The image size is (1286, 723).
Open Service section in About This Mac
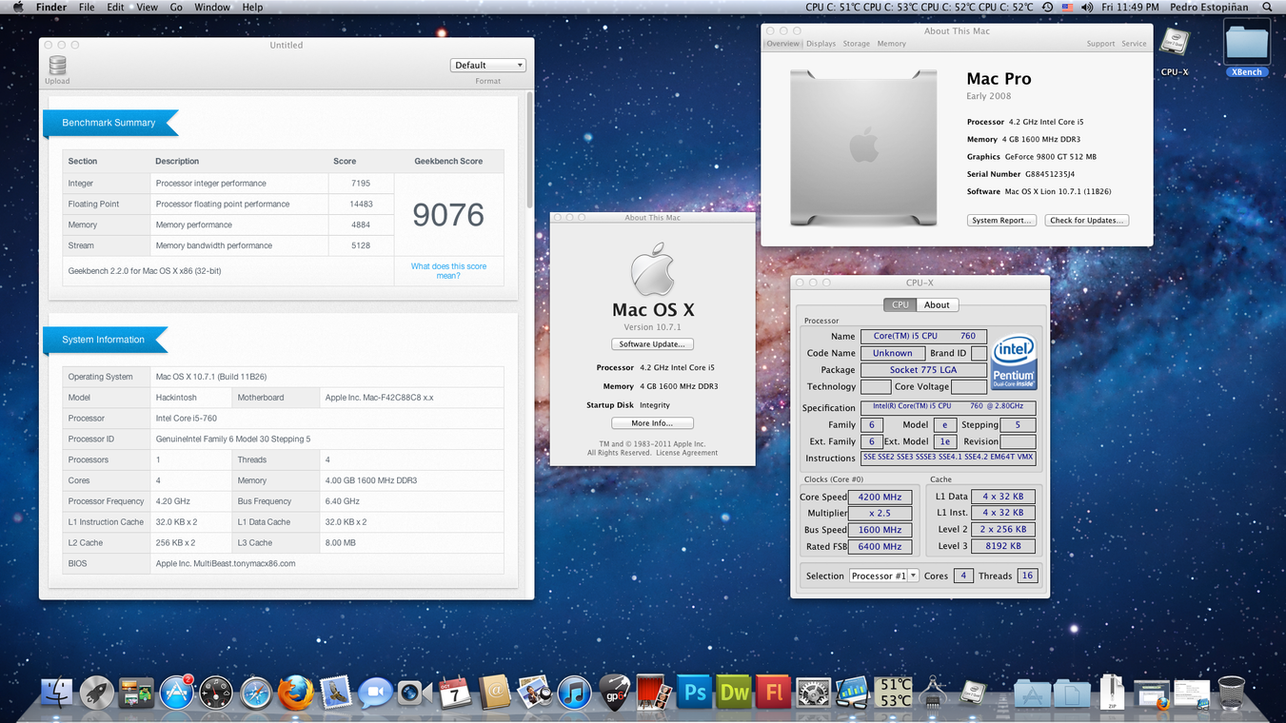(1134, 44)
